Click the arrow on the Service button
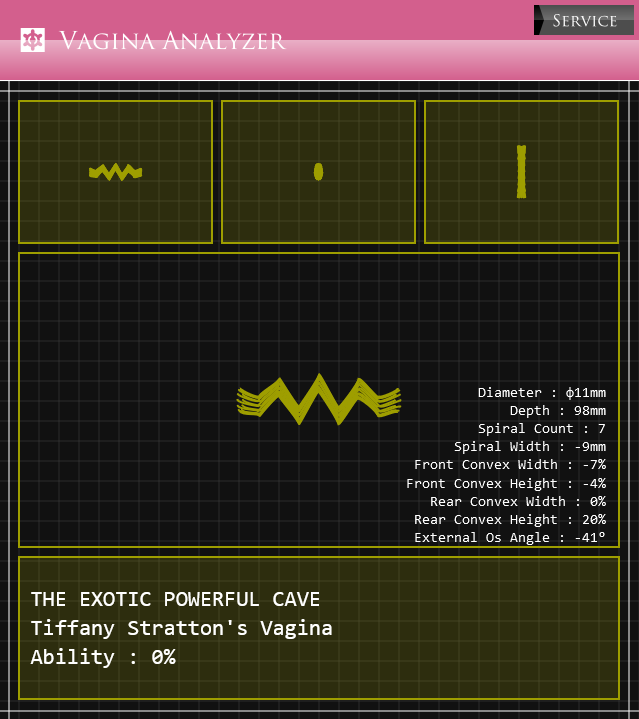639x719 pixels. click(x=541, y=20)
